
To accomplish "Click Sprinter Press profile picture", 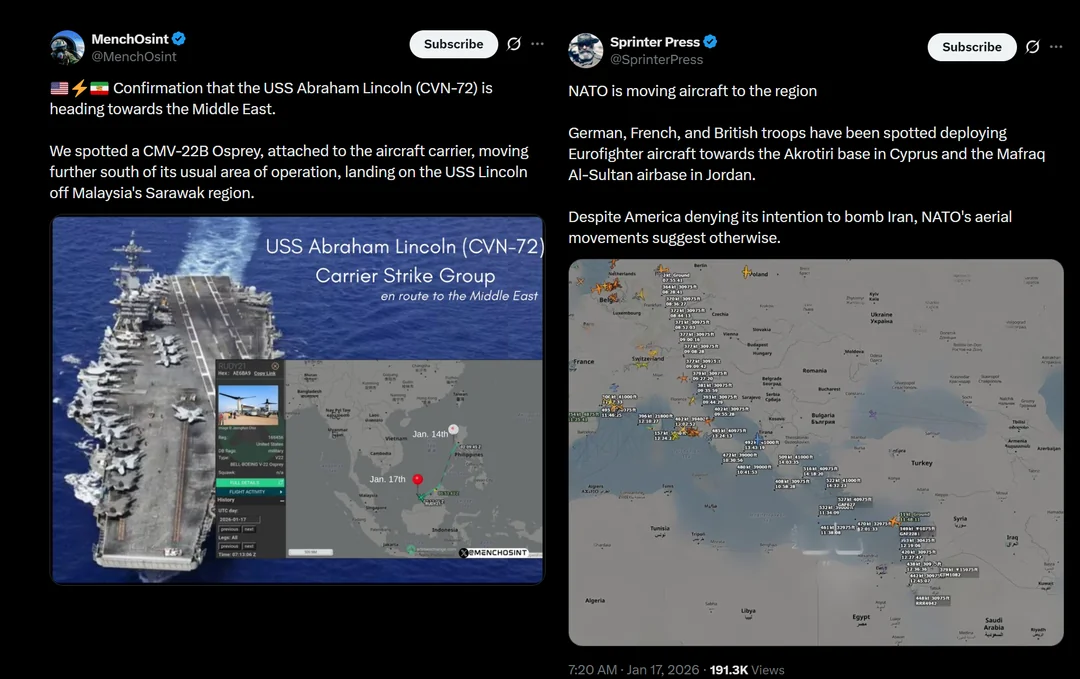I will click(585, 50).
